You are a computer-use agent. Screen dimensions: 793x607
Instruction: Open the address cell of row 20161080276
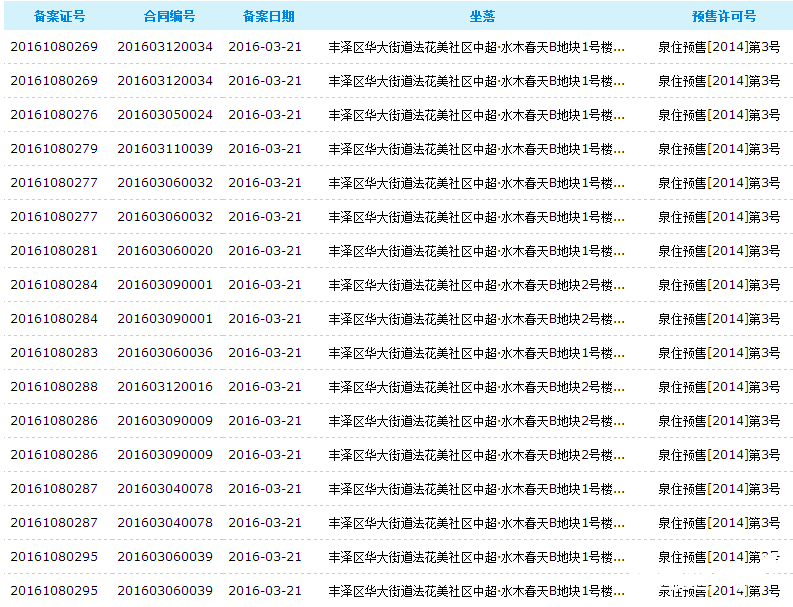476,115
